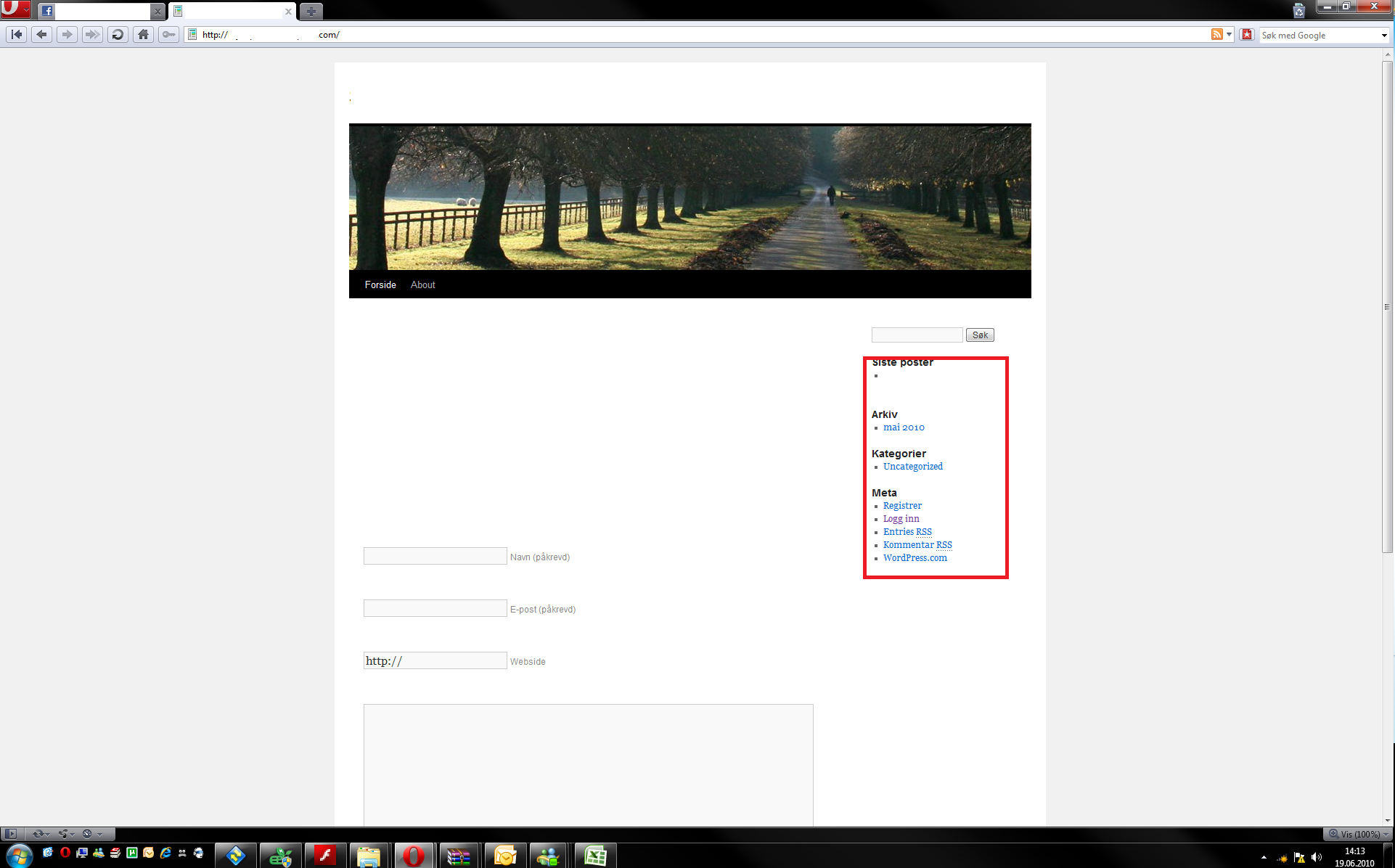1395x868 pixels.
Task: Open the Uncategorized category link
Action: coord(913,467)
